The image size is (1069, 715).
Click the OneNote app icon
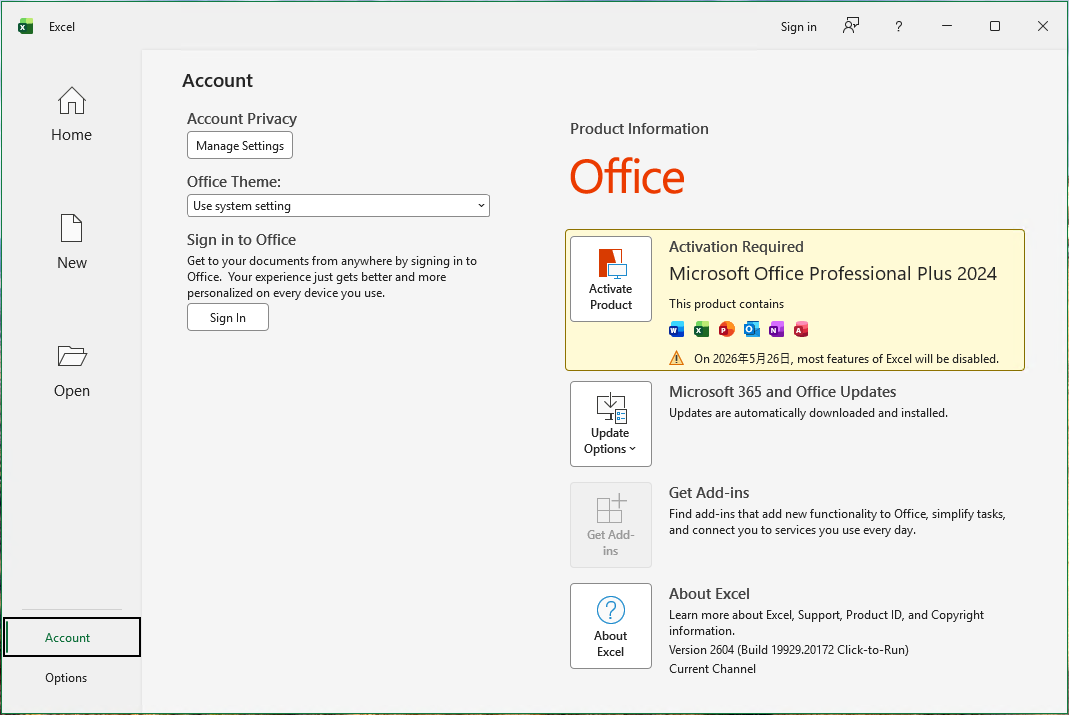(776, 330)
